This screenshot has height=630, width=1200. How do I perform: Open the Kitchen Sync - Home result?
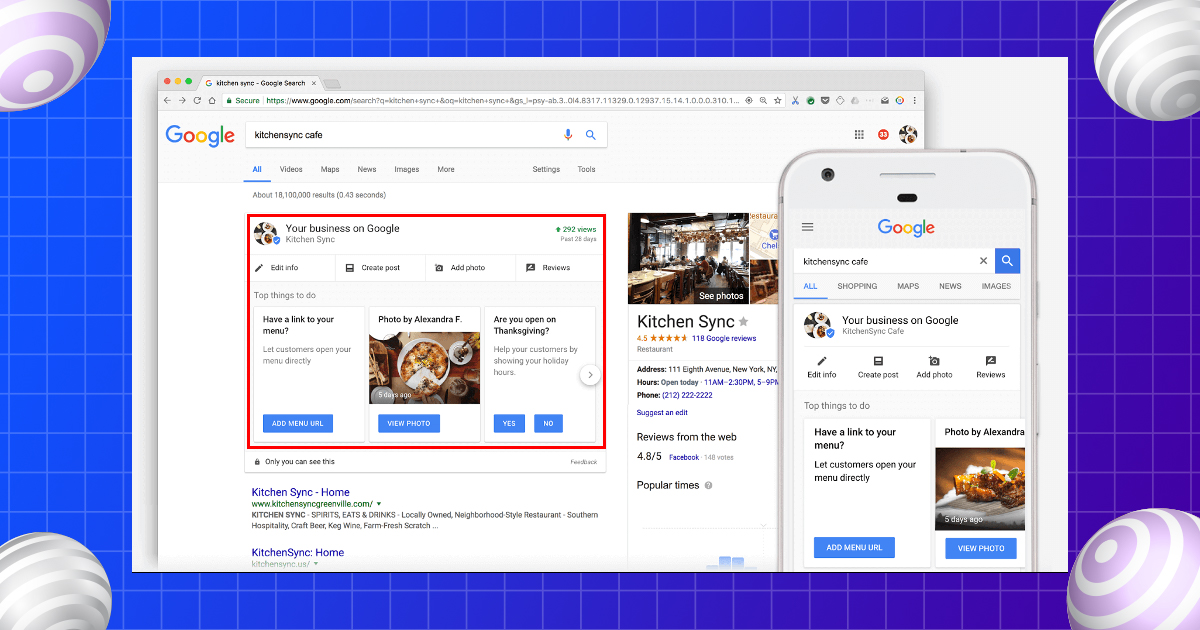299,492
